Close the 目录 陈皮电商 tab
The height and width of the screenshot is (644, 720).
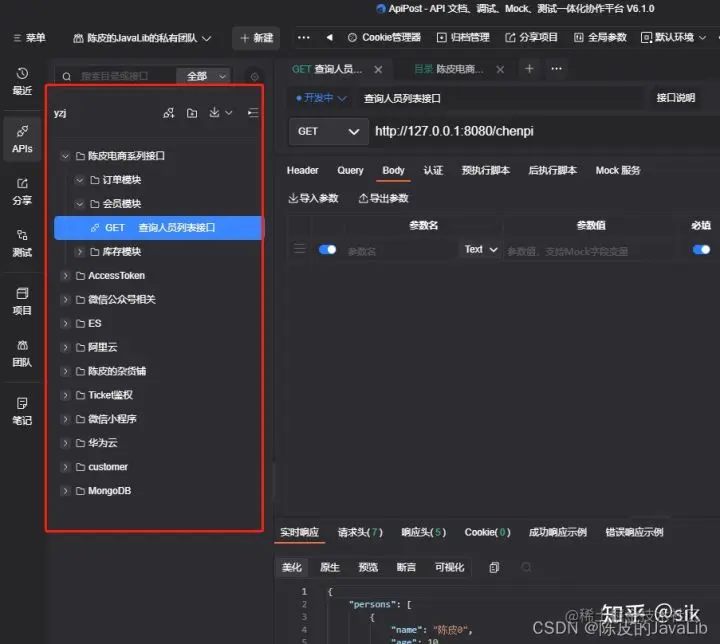point(500,70)
